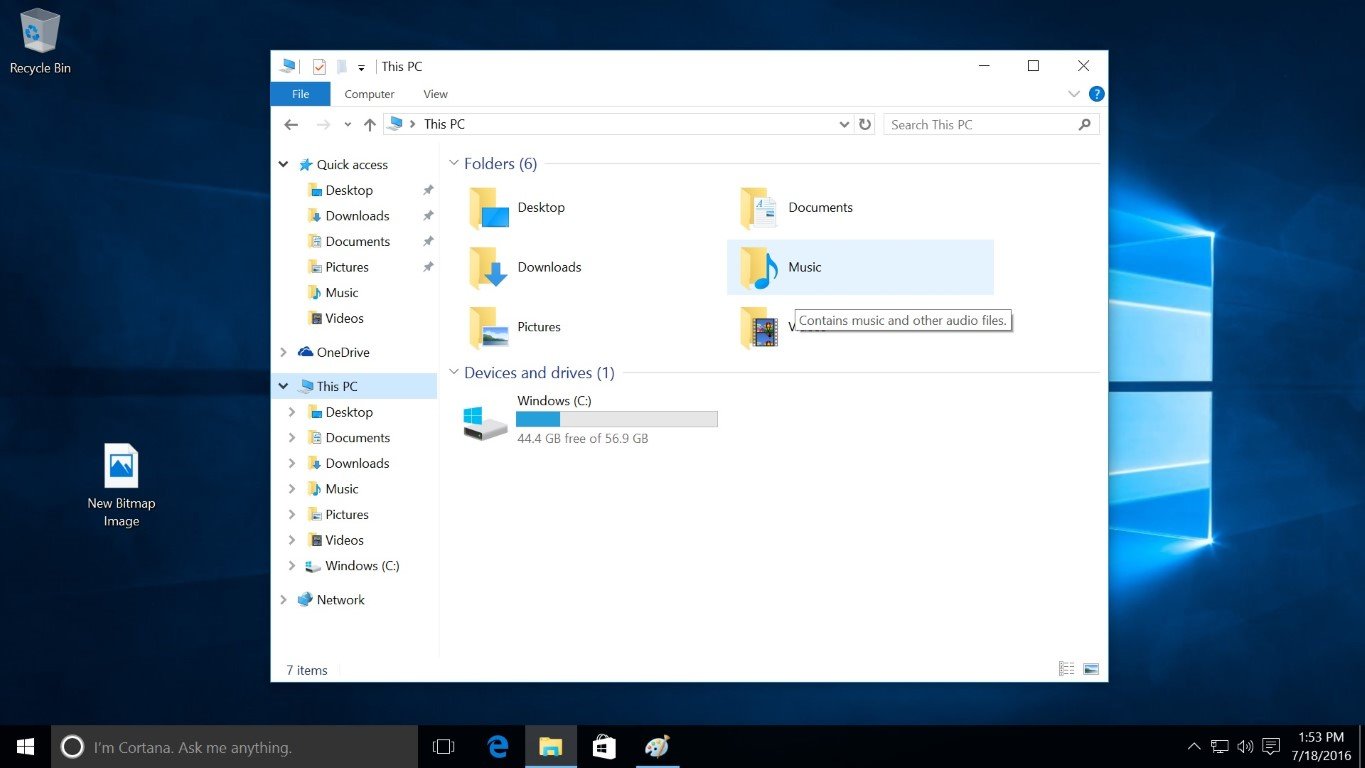This screenshot has width=1365, height=768.
Task: Click the Forward navigation arrow
Action: tap(323, 125)
